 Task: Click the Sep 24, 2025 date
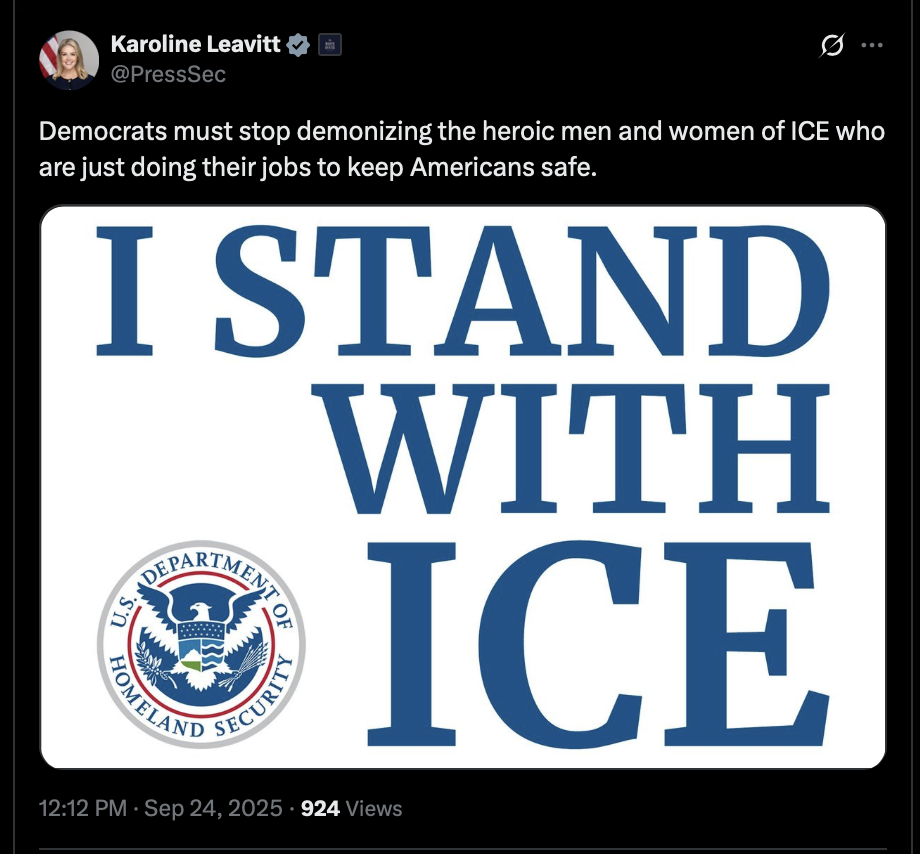pyautogui.click(x=213, y=808)
